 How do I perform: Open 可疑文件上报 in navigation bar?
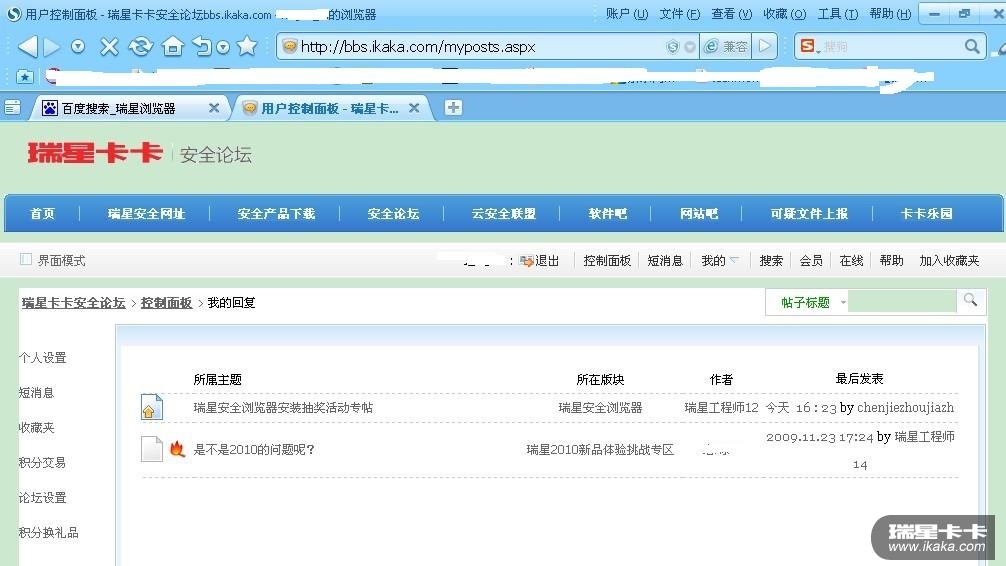tap(809, 214)
